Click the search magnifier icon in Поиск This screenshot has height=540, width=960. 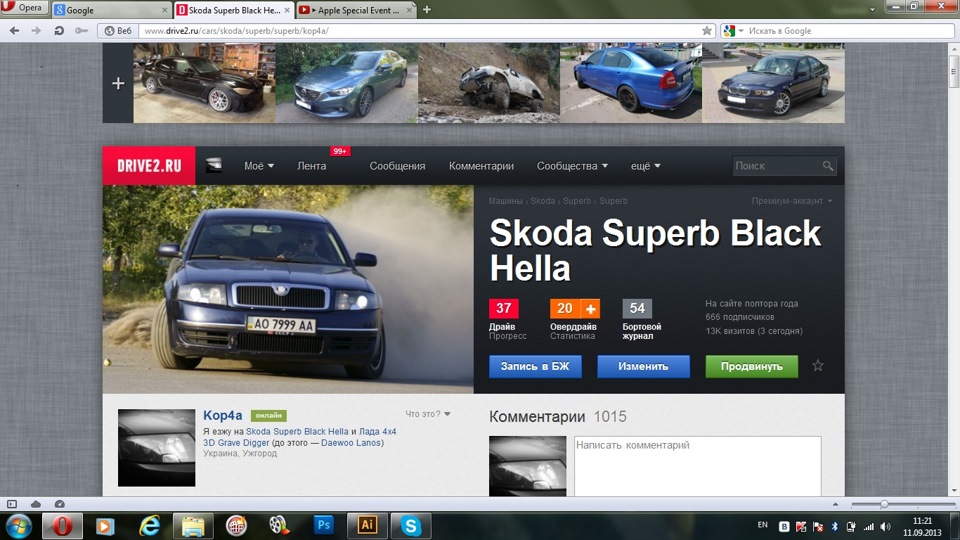pyautogui.click(x=828, y=166)
